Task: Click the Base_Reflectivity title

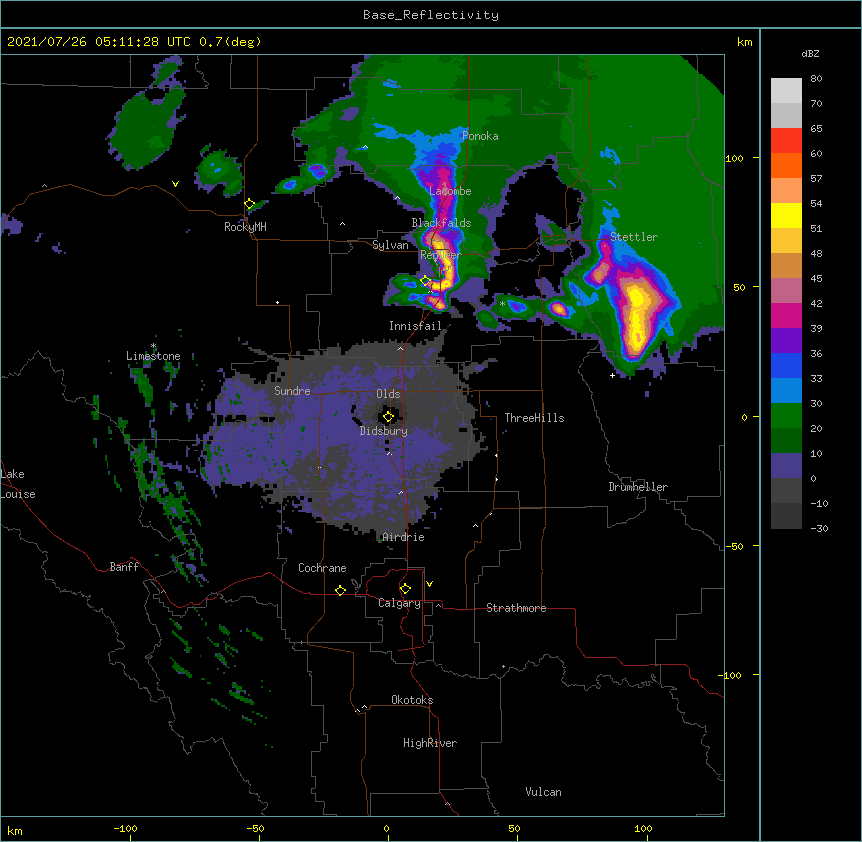Action: pos(431,15)
